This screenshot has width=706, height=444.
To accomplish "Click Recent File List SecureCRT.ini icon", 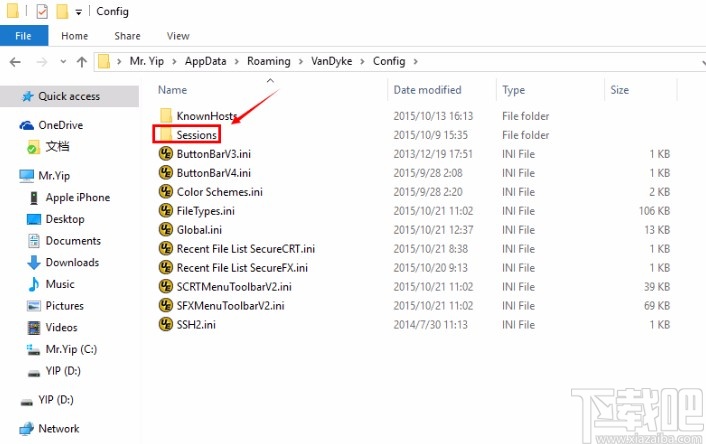I will coord(166,249).
